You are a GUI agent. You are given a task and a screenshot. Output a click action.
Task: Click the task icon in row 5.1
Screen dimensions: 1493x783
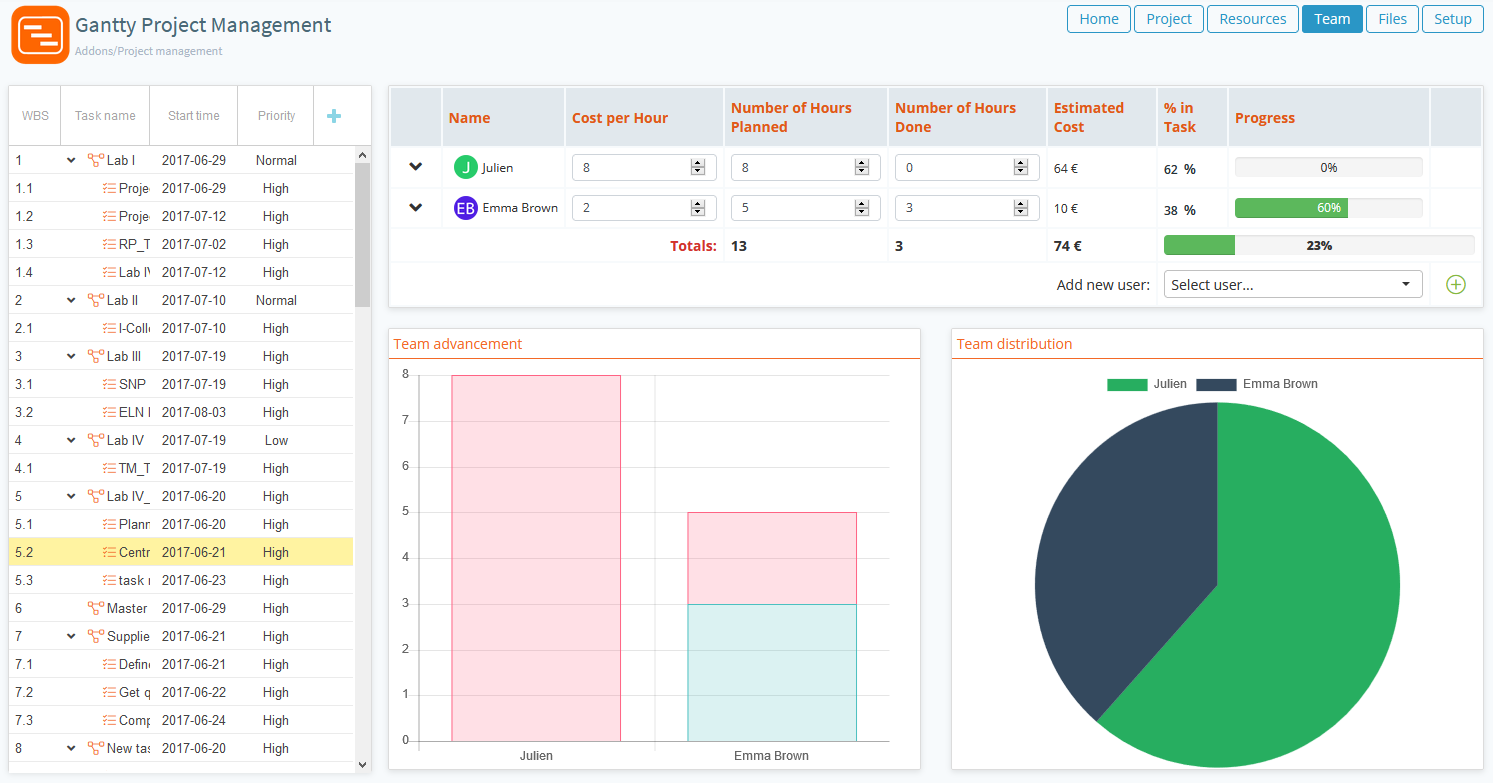click(x=109, y=524)
